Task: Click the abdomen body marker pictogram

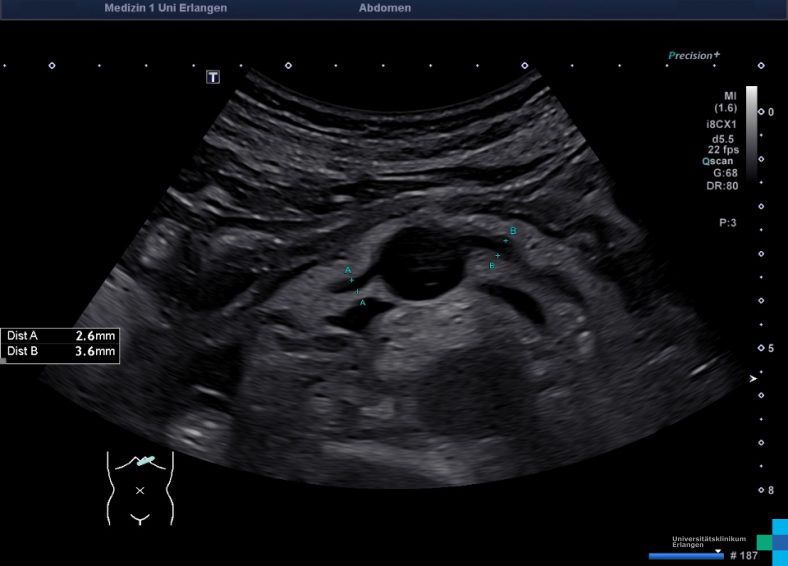Action: point(140,488)
